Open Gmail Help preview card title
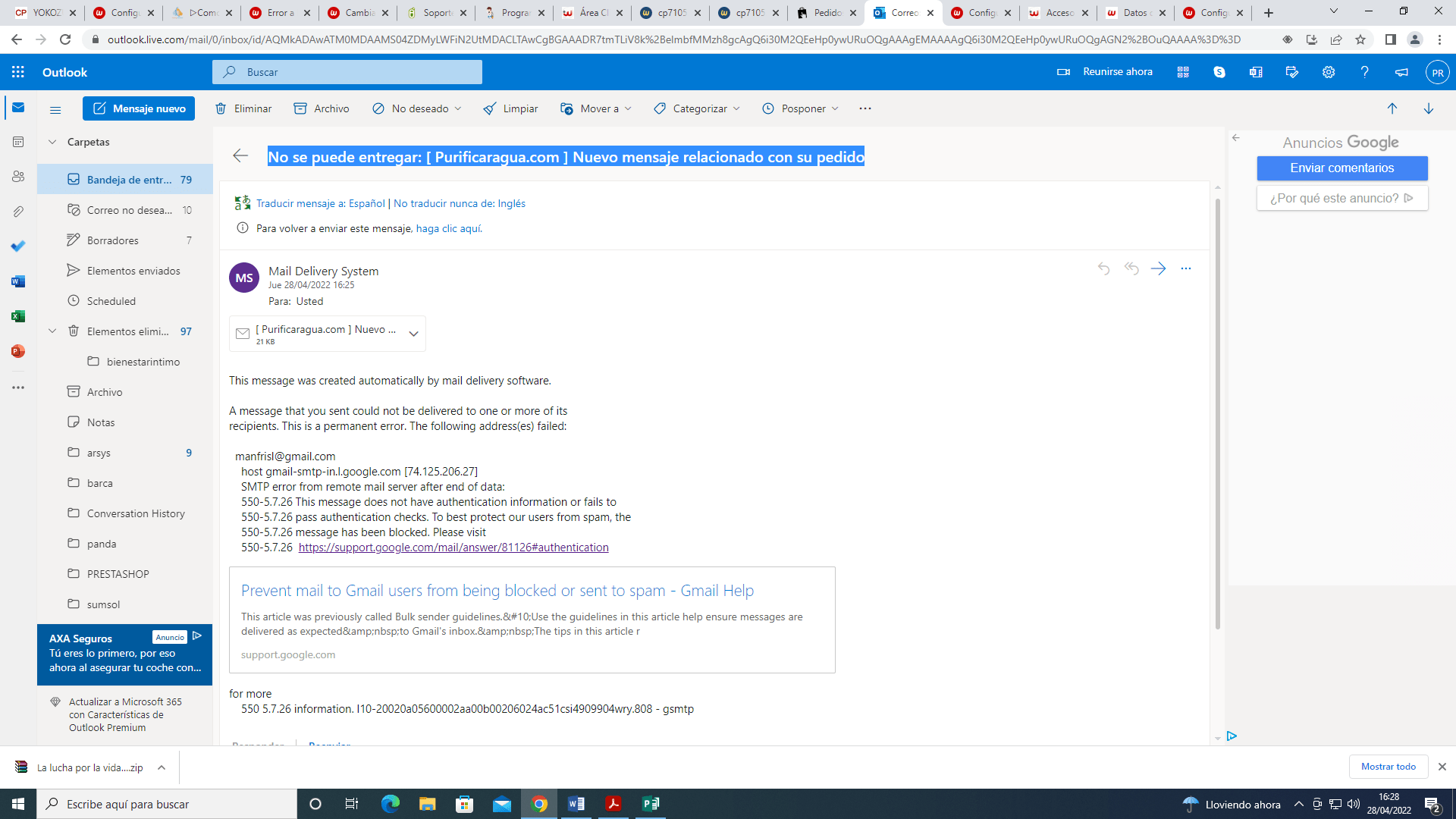The width and height of the screenshot is (1456, 819). pyautogui.click(x=497, y=591)
